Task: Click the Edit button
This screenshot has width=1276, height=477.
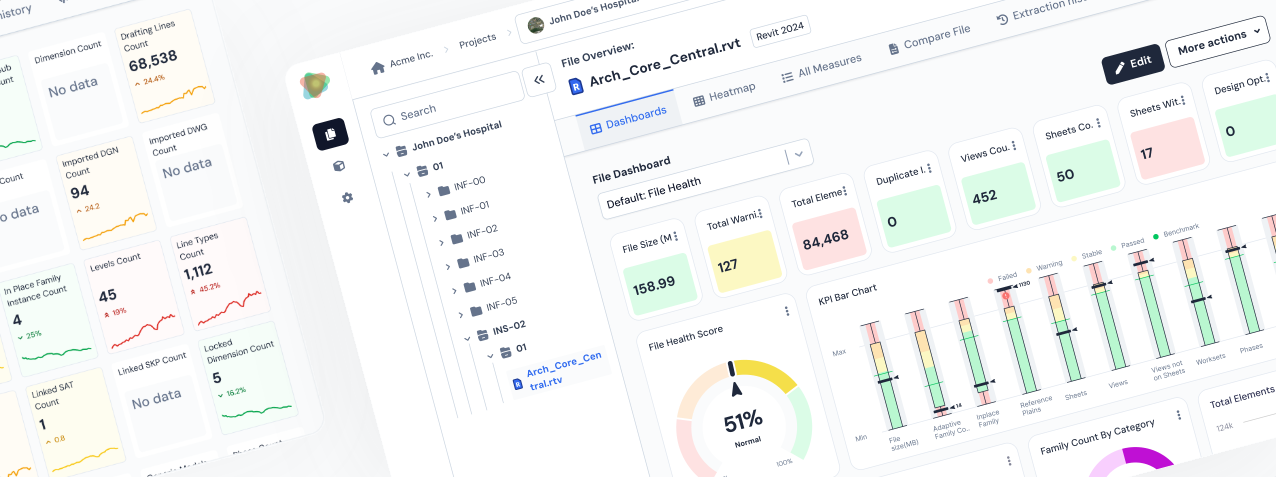Action: 1133,64
